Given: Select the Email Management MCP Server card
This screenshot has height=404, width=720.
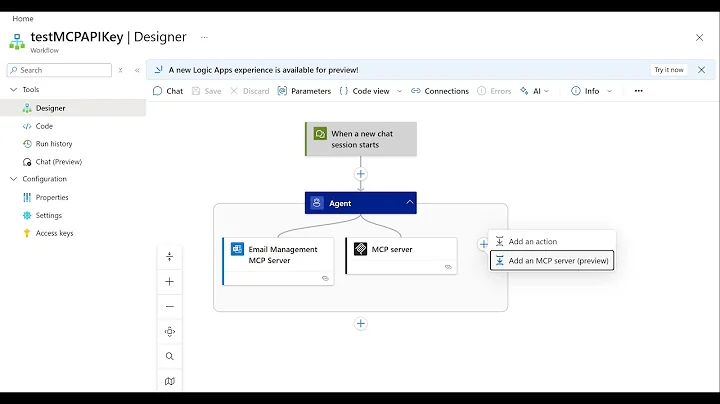Looking at the screenshot, I should tap(278, 261).
